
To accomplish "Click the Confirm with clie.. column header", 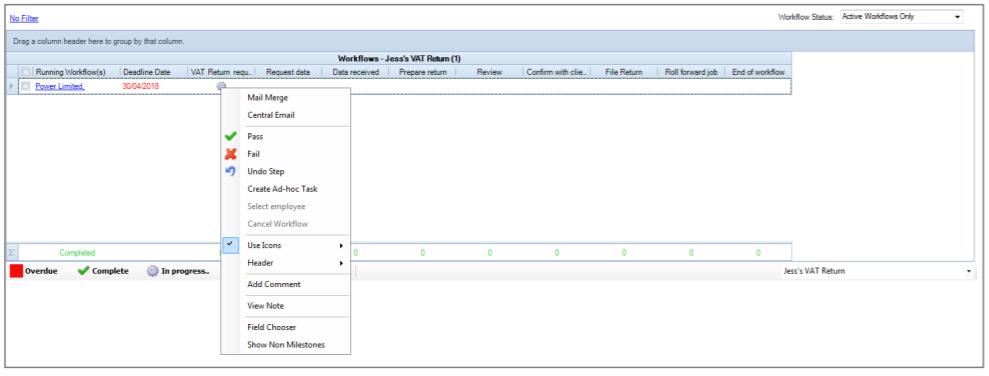I will coord(557,72).
